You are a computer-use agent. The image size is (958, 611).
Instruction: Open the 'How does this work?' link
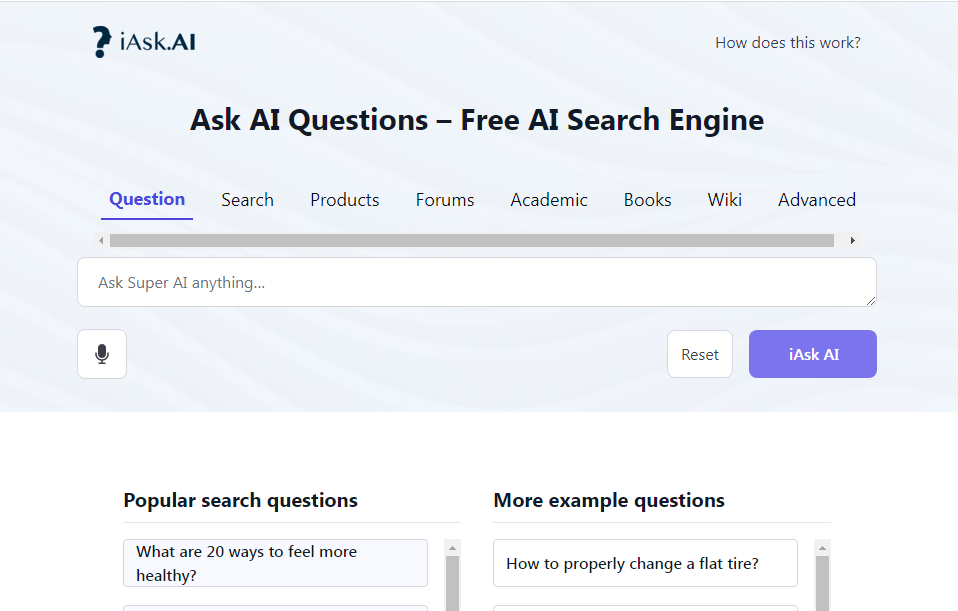(x=787, y=42)
